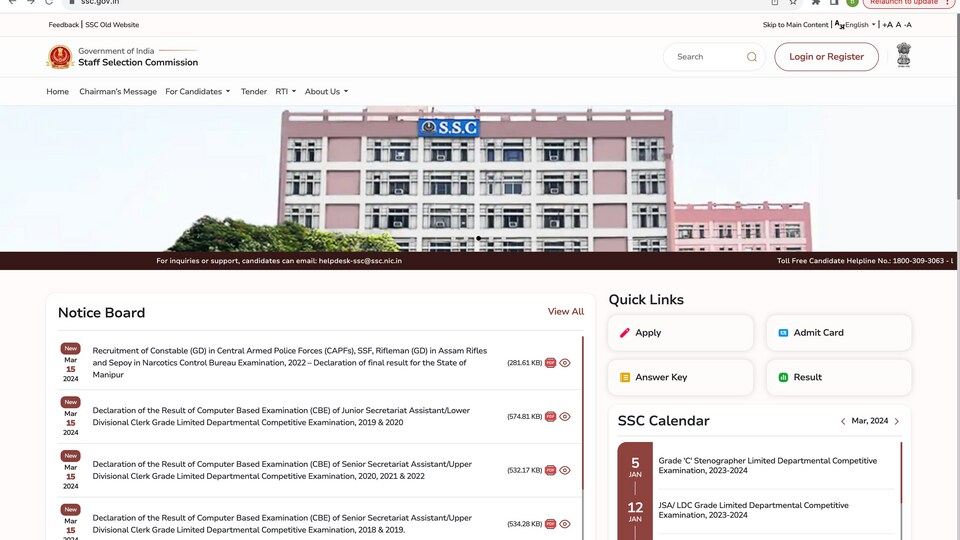Viewport: 960px width, 540px height.
Task: Reload the page in browser
Action: (49, 2)
